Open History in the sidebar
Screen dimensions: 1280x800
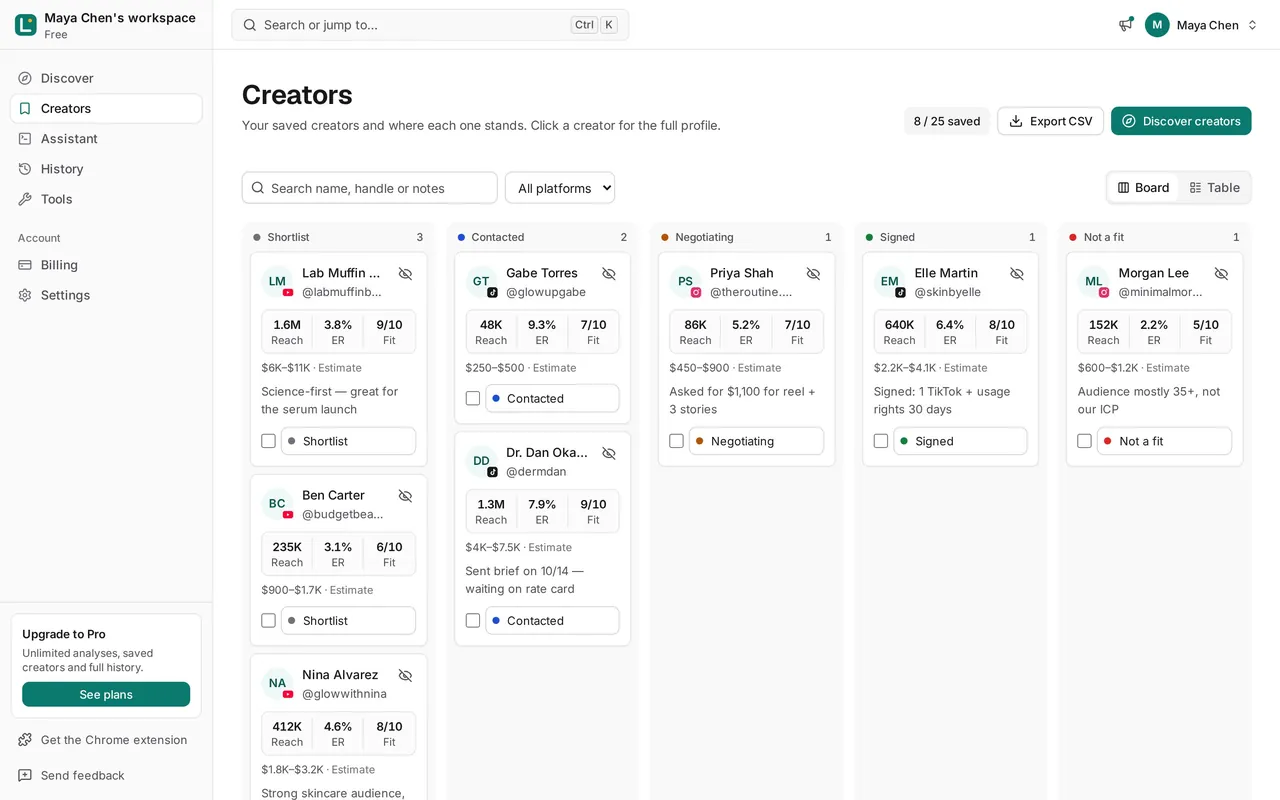pos(106,168)
